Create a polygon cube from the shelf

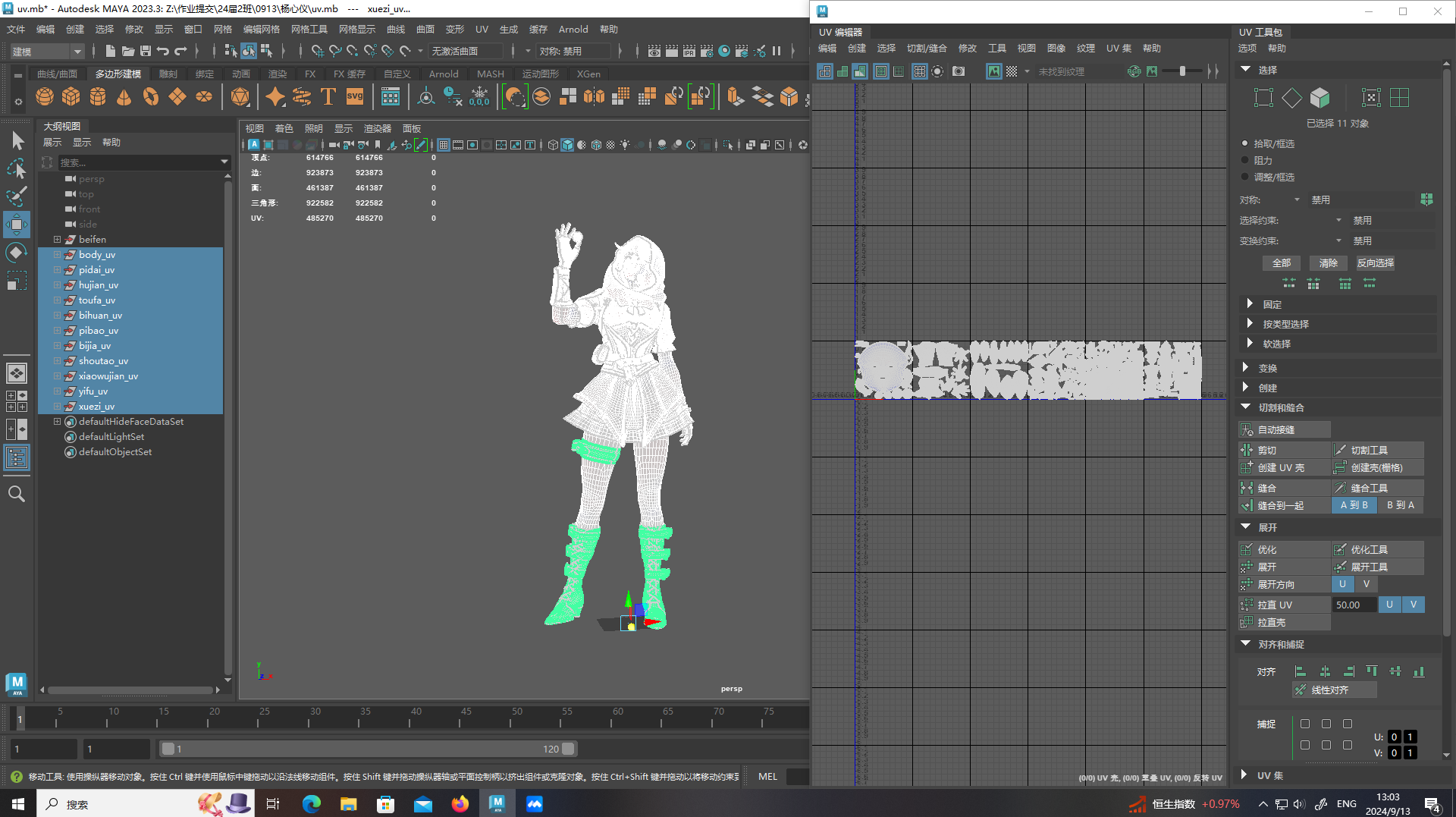pyautogui.click(x=71, y=96)
